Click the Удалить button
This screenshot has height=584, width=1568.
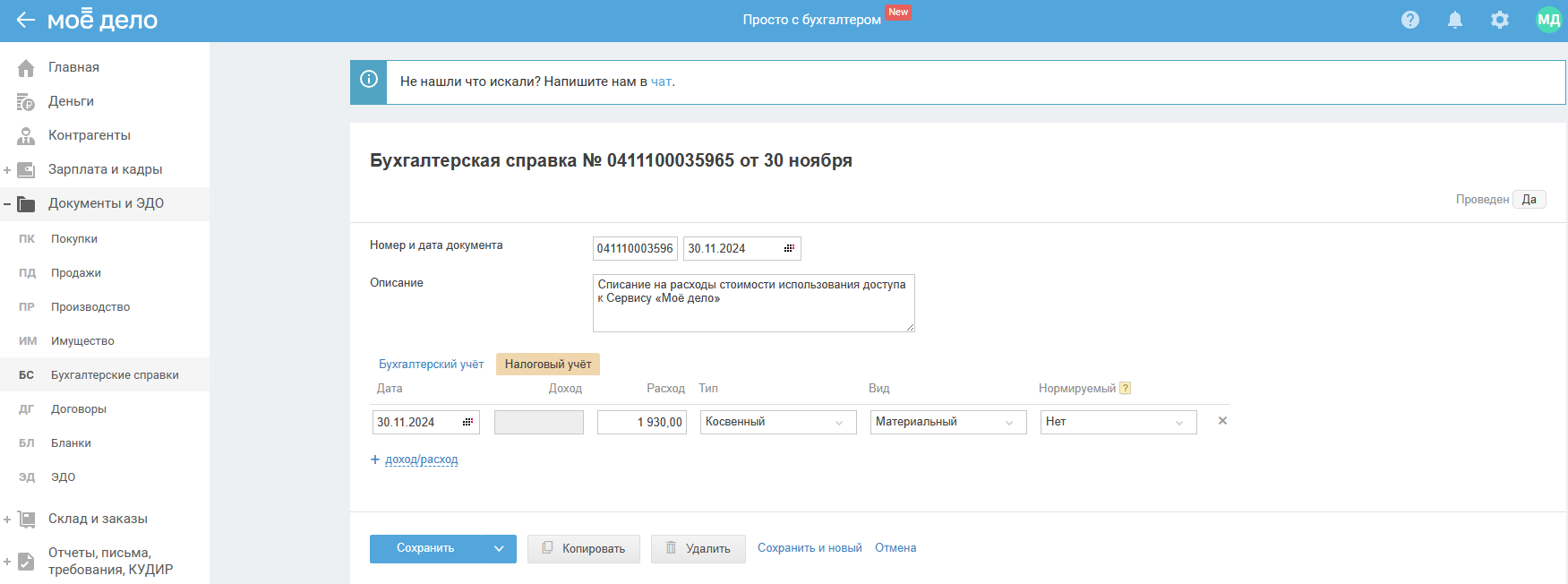pos(698,548)
